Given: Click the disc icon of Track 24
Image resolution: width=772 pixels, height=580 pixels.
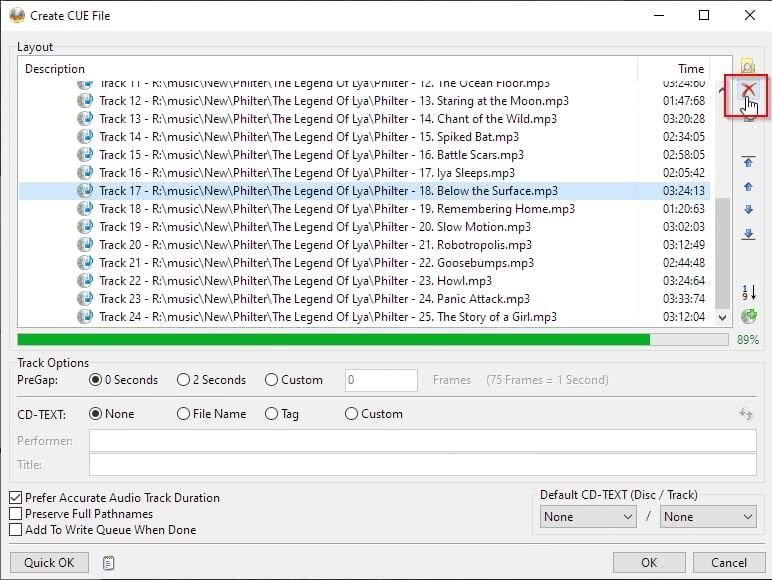Looking at the screenshot, I should [x=85, y=317].
